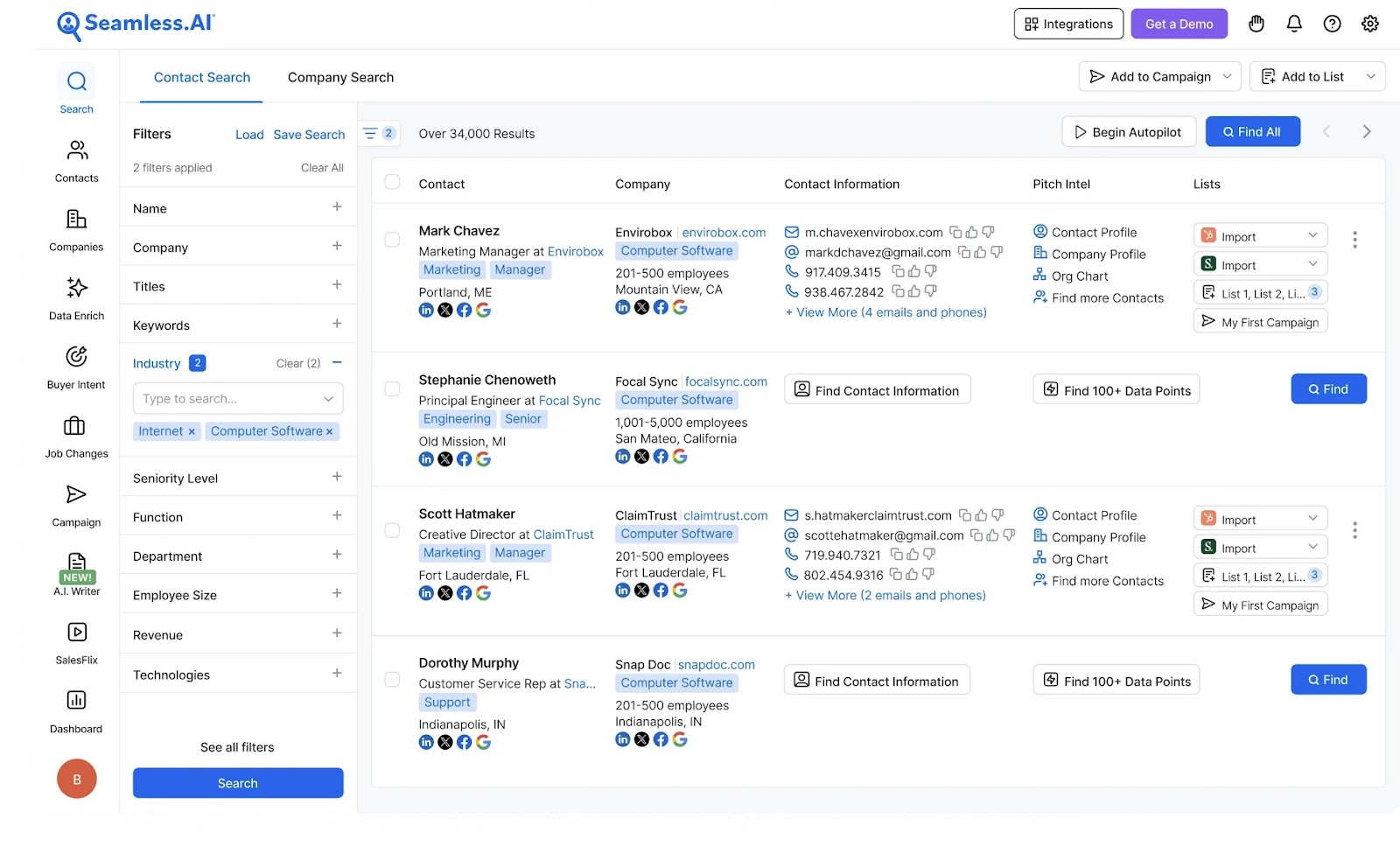Copy m.chavexenvirobox.com email

click(955, 232)
